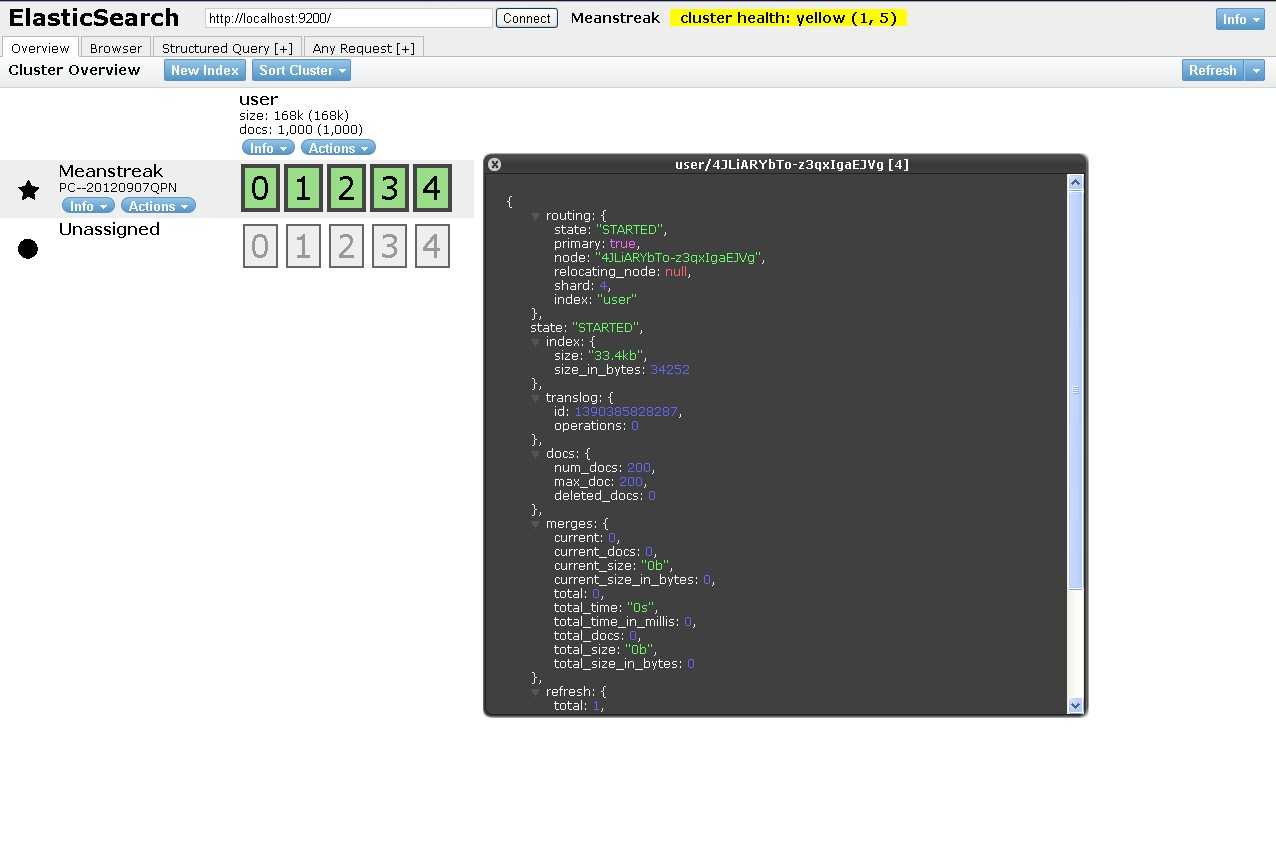Image resolution: width=1276 pixels, height=849 pixels.
Task: Switch to the Overview tab
Action: pos(40,48)
